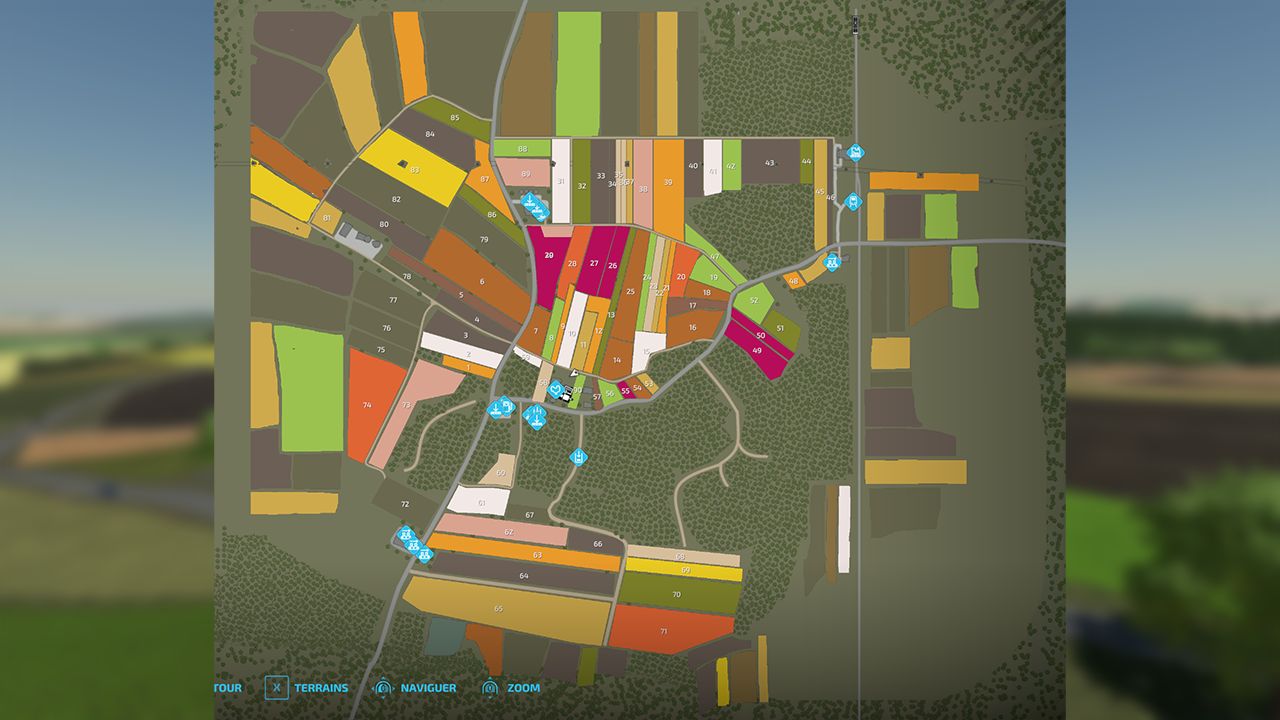Viewport: 1280px width, 720px height.
Task: Select the orange-red field 74
Action: coord(375,405)
